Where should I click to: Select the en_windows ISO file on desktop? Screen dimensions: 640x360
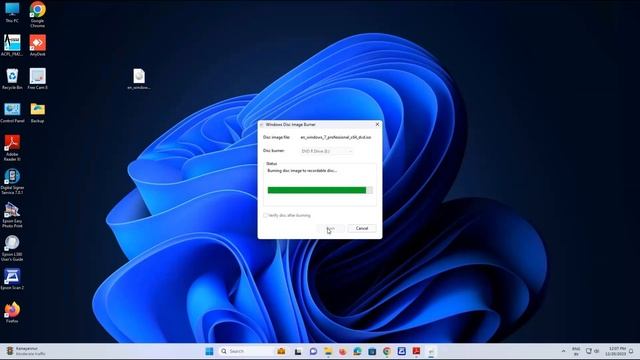pos(139,79)
